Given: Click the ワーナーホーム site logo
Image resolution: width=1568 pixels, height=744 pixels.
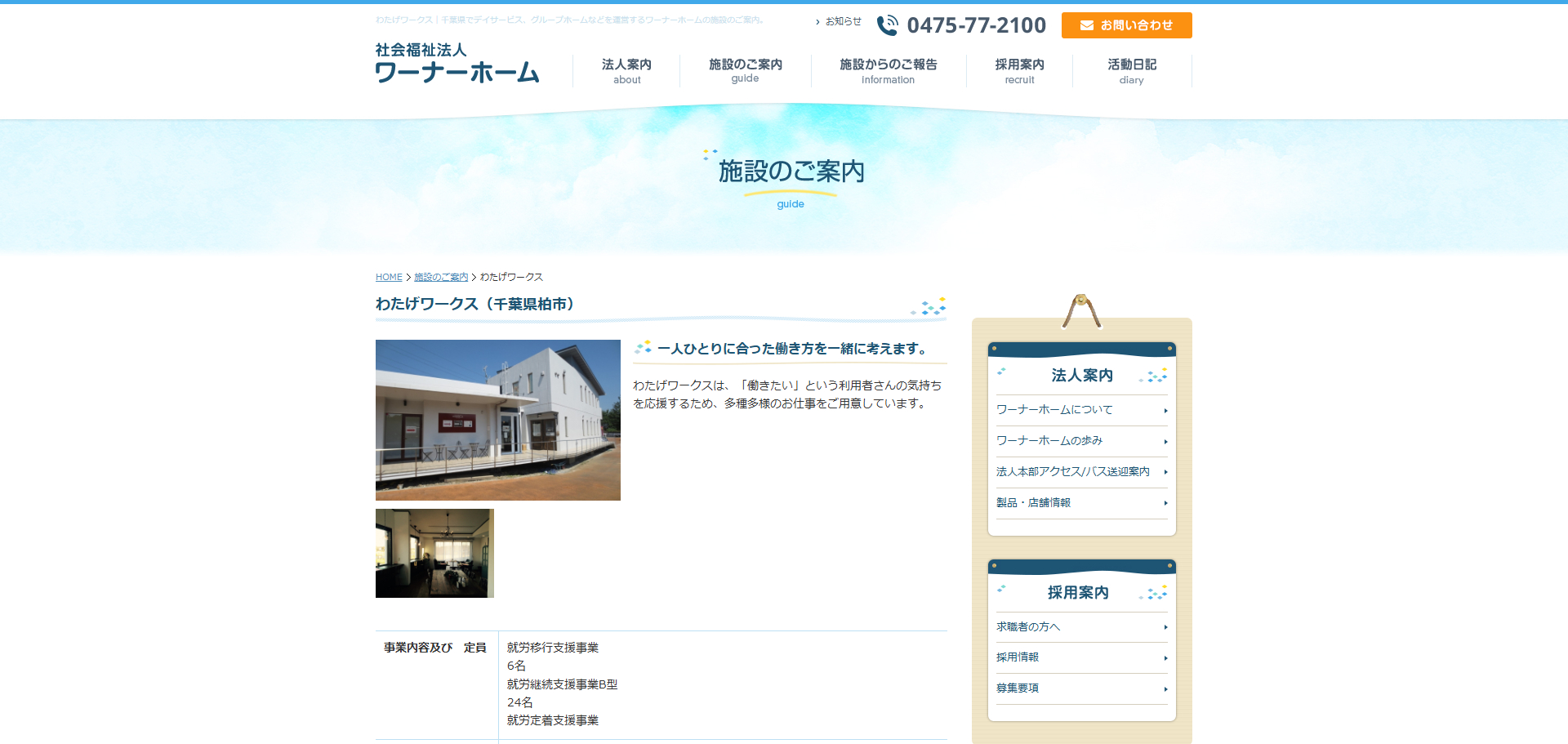Looking at the screenshot, I should [457, 64].
